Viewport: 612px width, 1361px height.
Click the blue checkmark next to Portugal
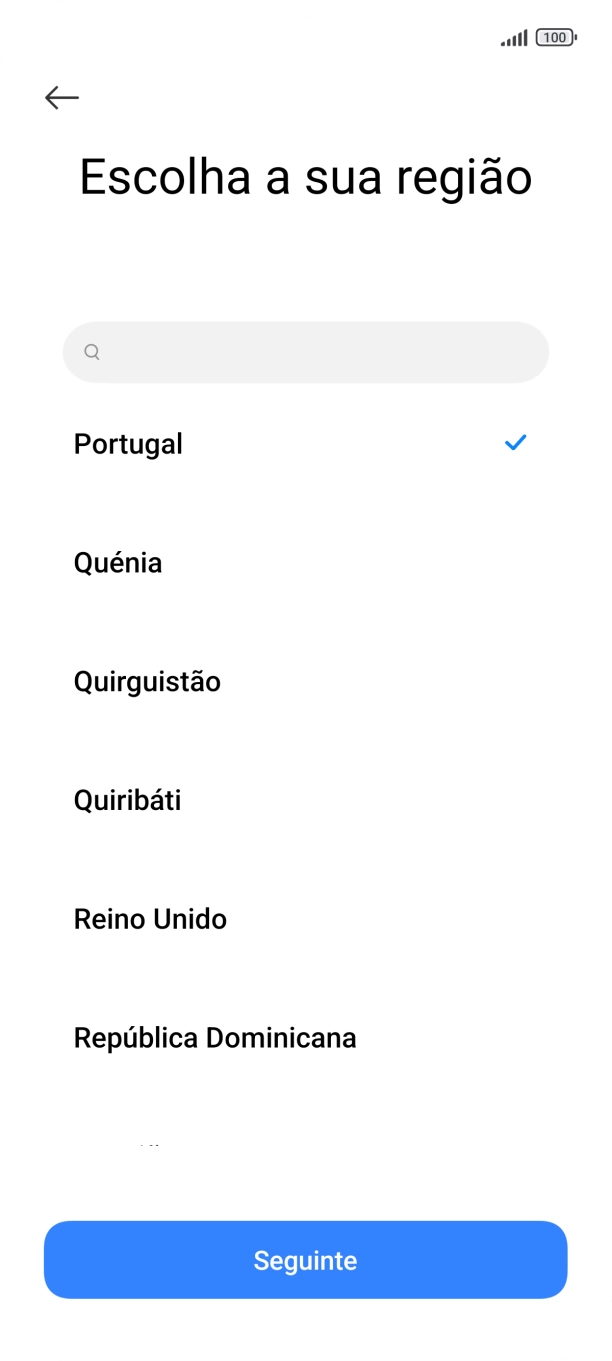click(x=516, y=443)
